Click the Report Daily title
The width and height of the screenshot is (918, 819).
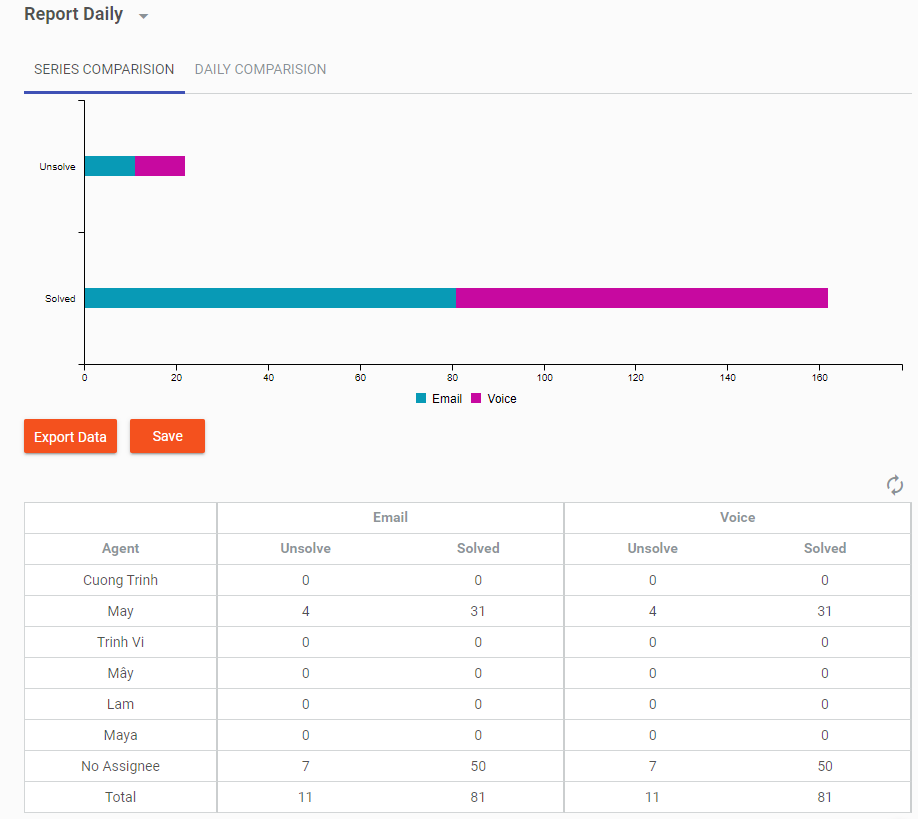(x=74, y=14)
